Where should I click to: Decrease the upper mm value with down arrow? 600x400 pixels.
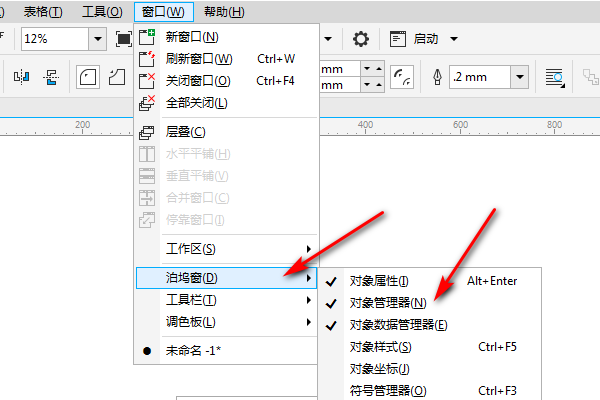click(x=367, y=69)
